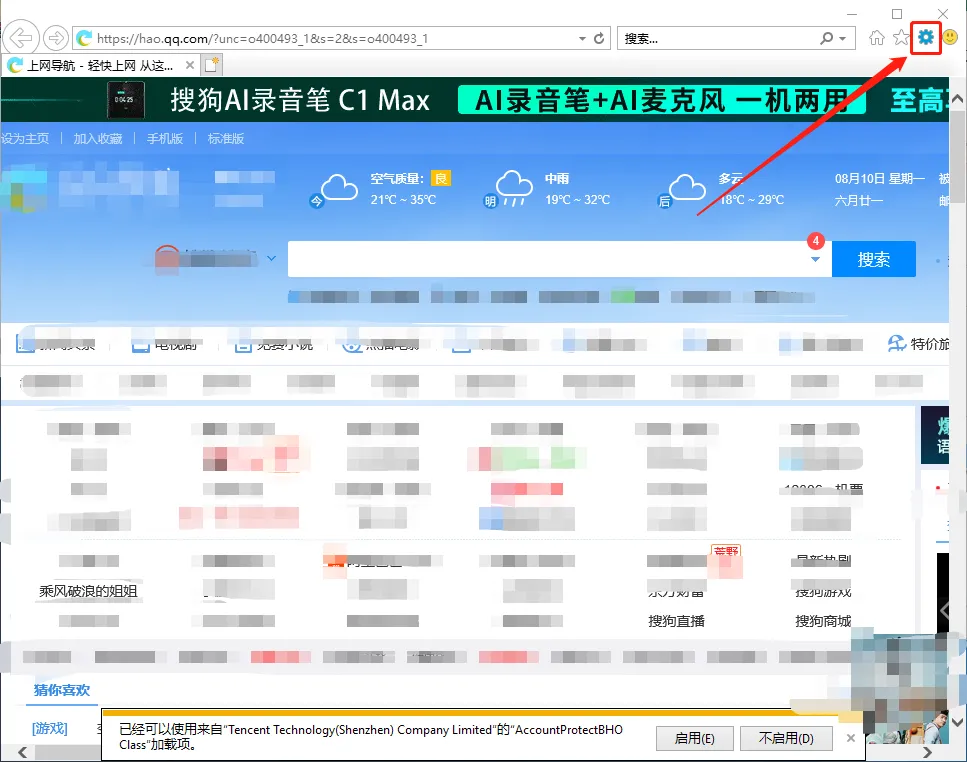This screenshot has width=967, height=762.
Task: Open the 搜狗AI录音笔 C1 Max banner ad
Action: pos(475,100)
